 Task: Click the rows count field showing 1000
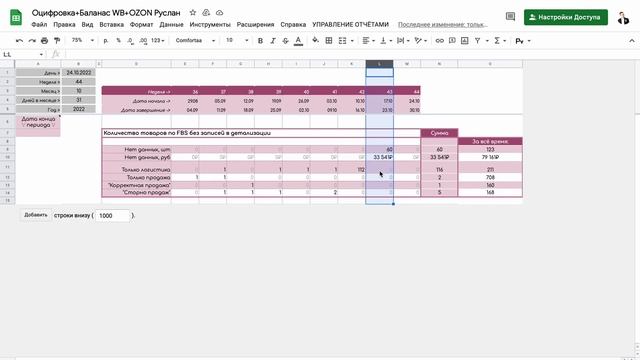tap(113, 216)
